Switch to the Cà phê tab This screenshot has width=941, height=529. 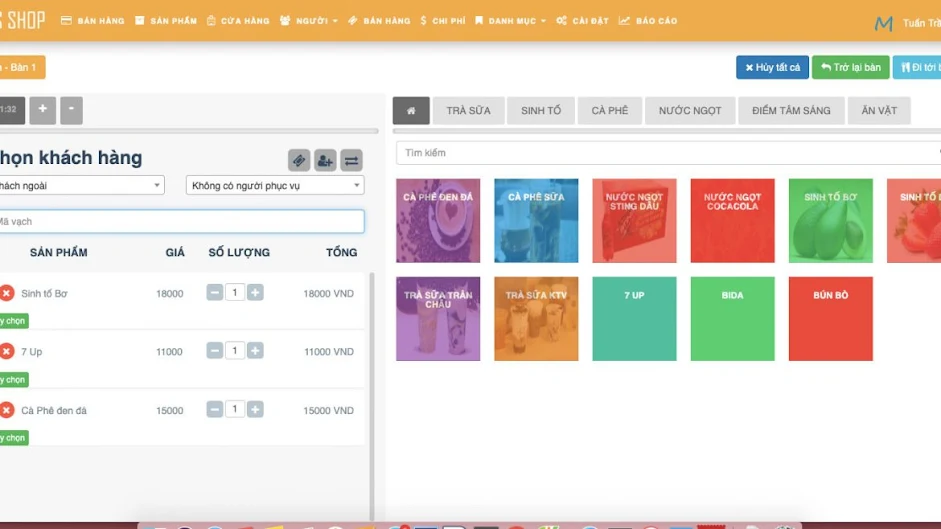[x=610, y=110]
